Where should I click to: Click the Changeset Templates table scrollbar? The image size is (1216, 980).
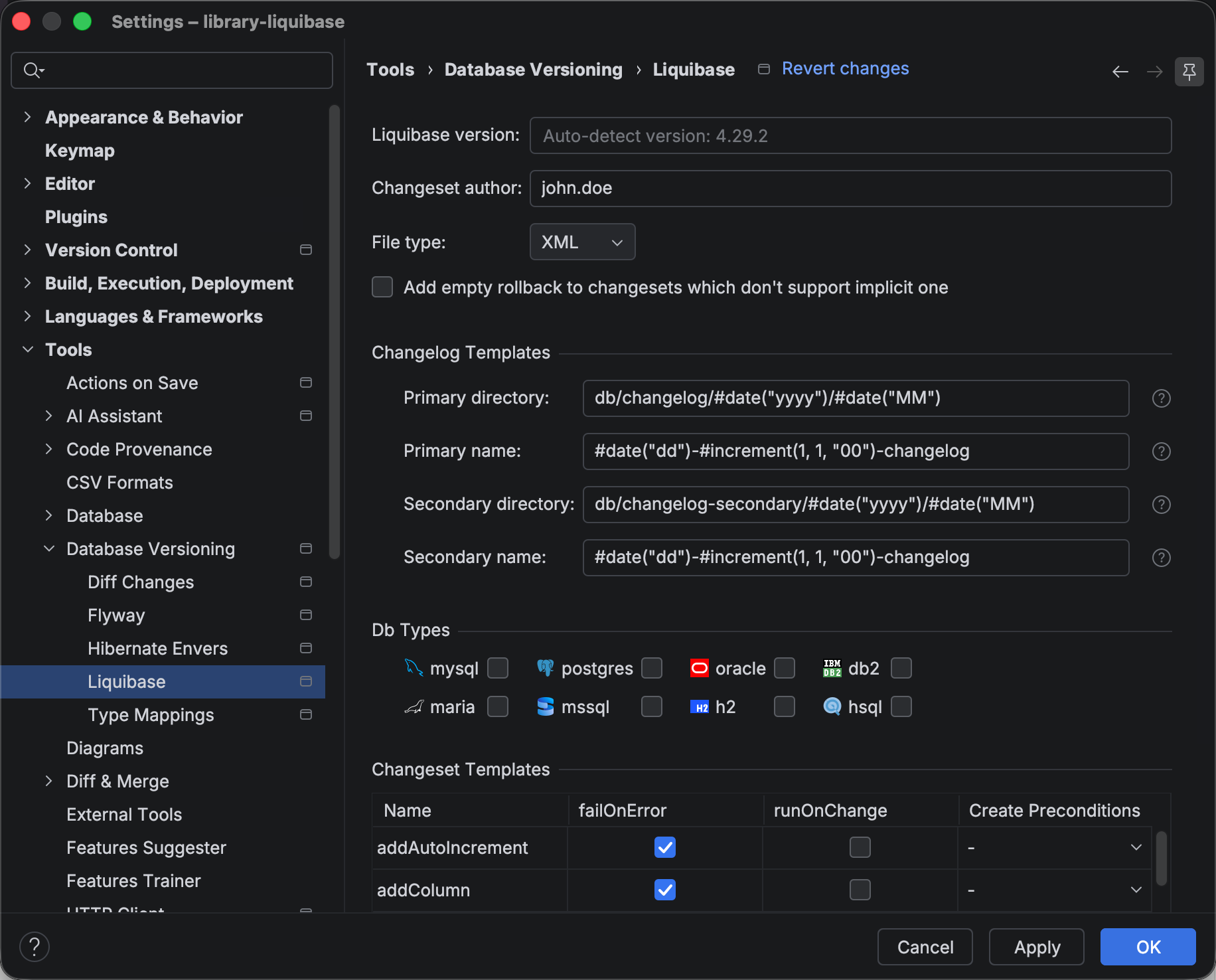tap(1162, 858)
